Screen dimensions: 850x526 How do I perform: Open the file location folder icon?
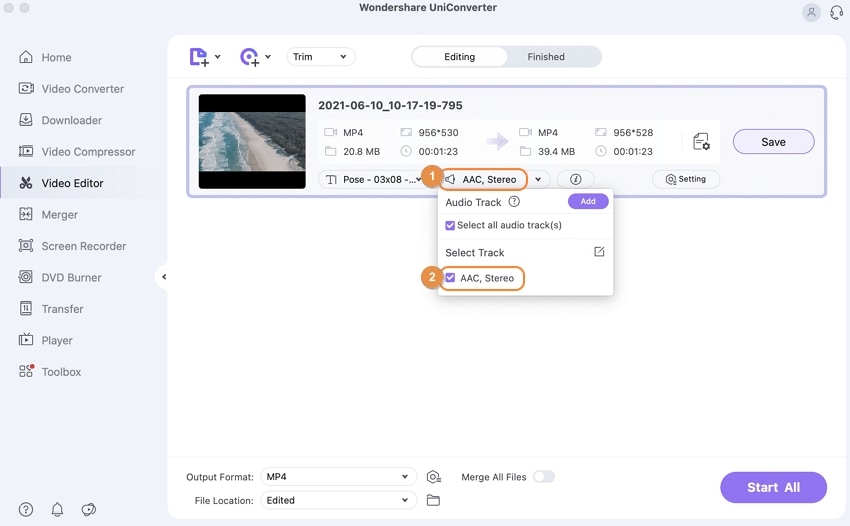point(433,500)
